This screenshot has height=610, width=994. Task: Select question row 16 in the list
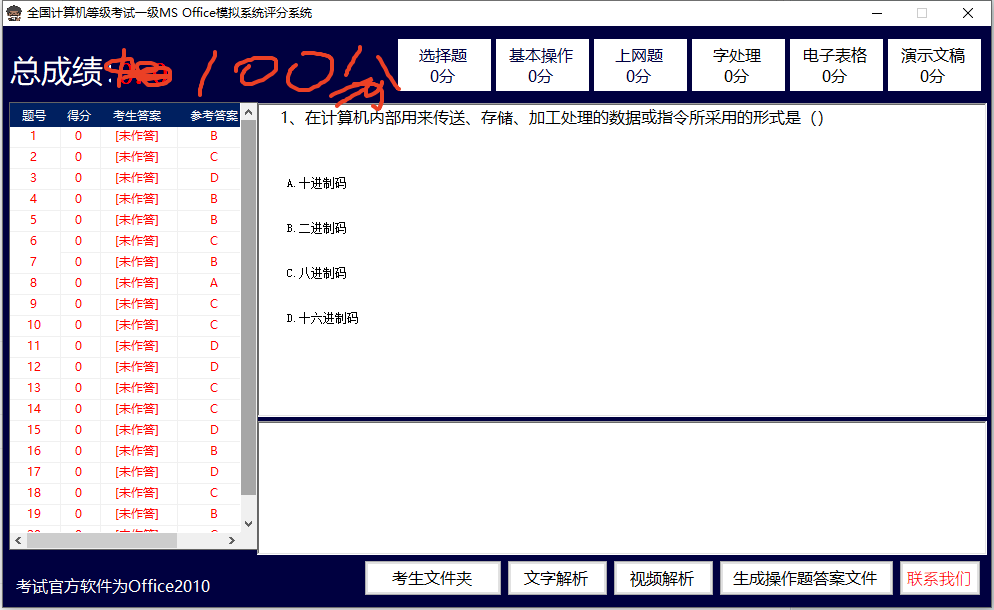pyautogui.click(x=125, y=450)
